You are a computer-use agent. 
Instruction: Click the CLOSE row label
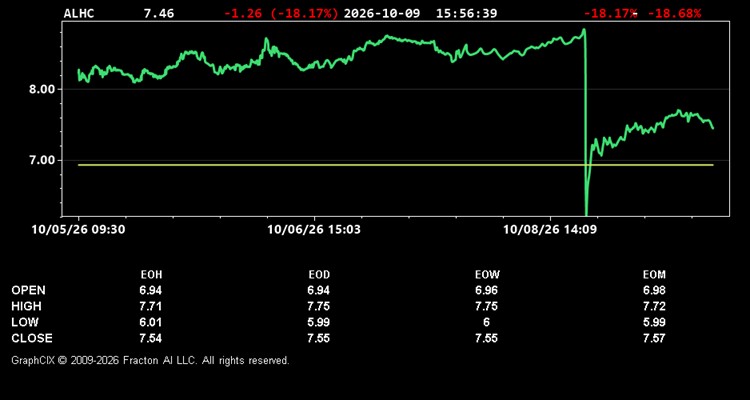click(x=32, y=338)
